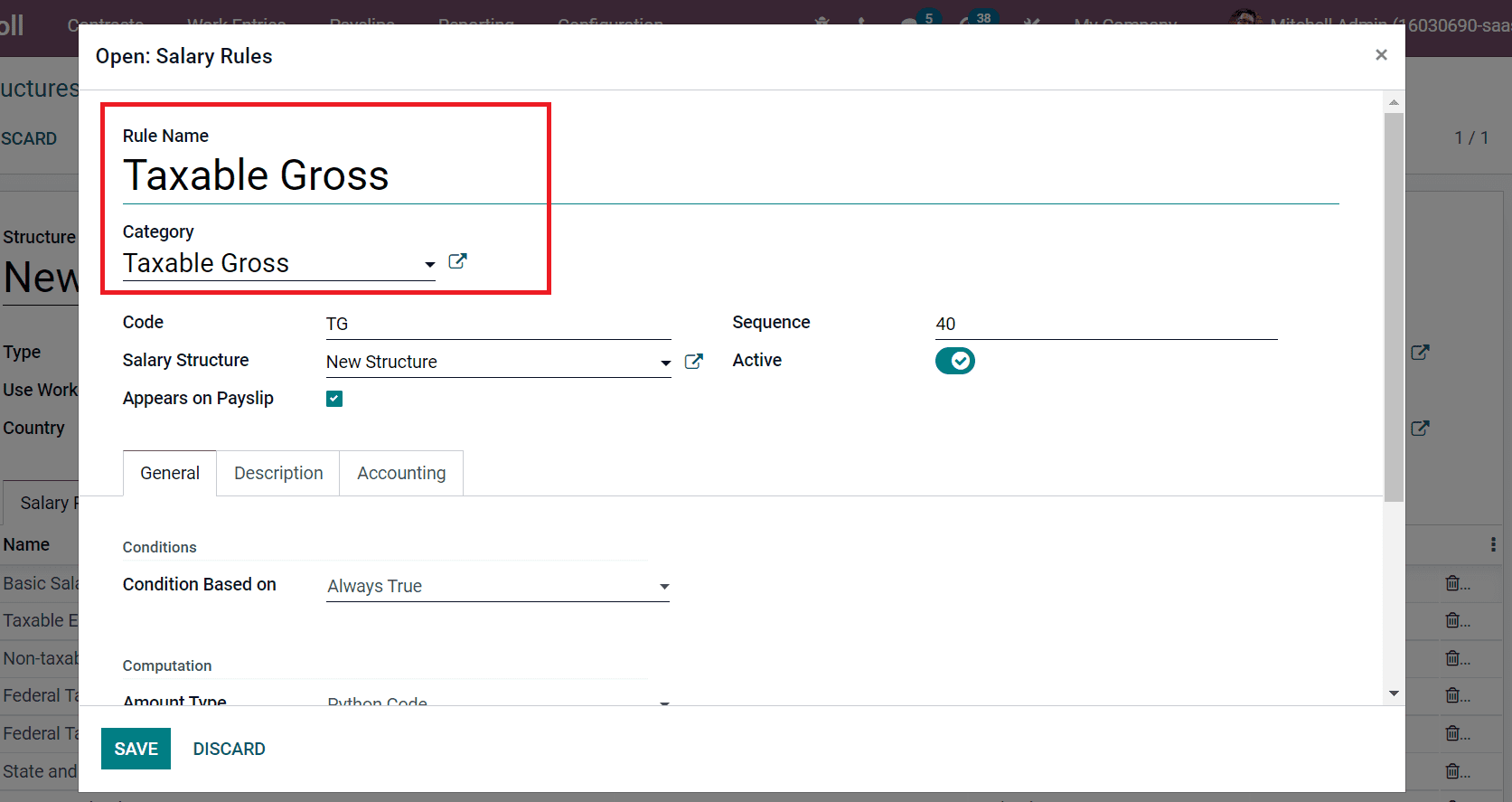Edit the Rule Name field
The image size is (1512, 802).
[x=730, y=175]
